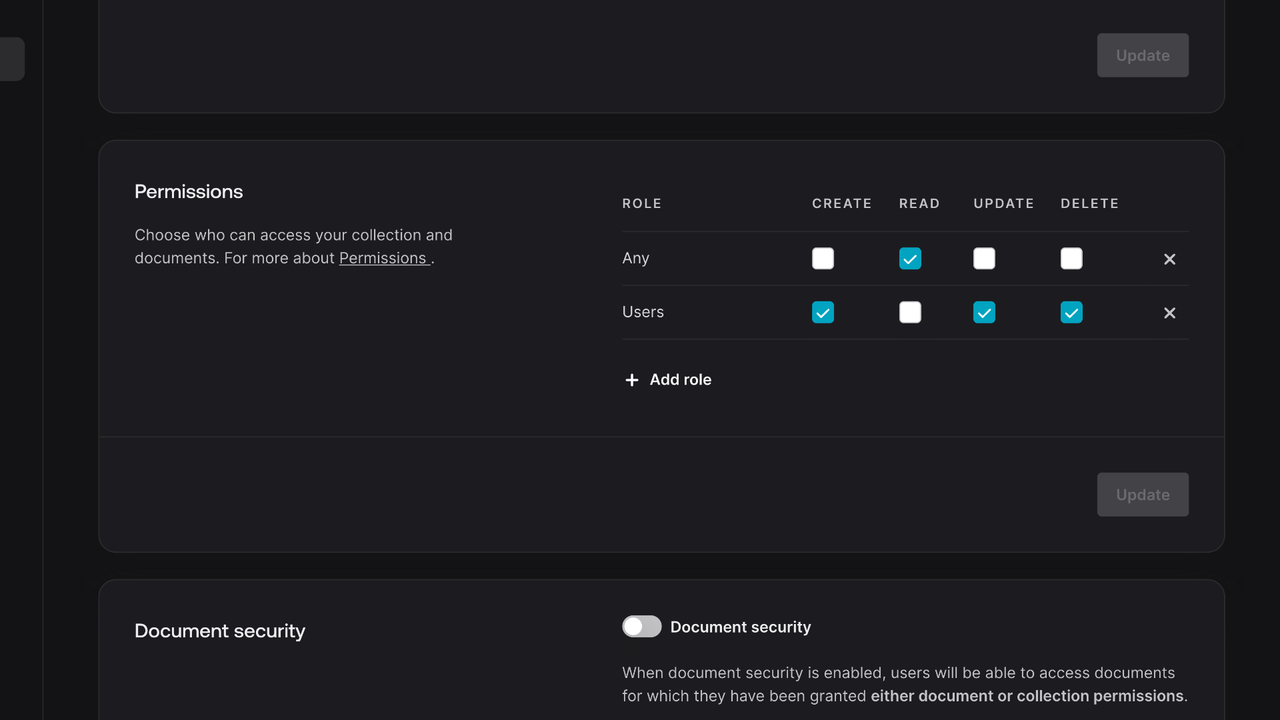Enable Create permission for Any role
1280x720 pixels.
[823, 259]
